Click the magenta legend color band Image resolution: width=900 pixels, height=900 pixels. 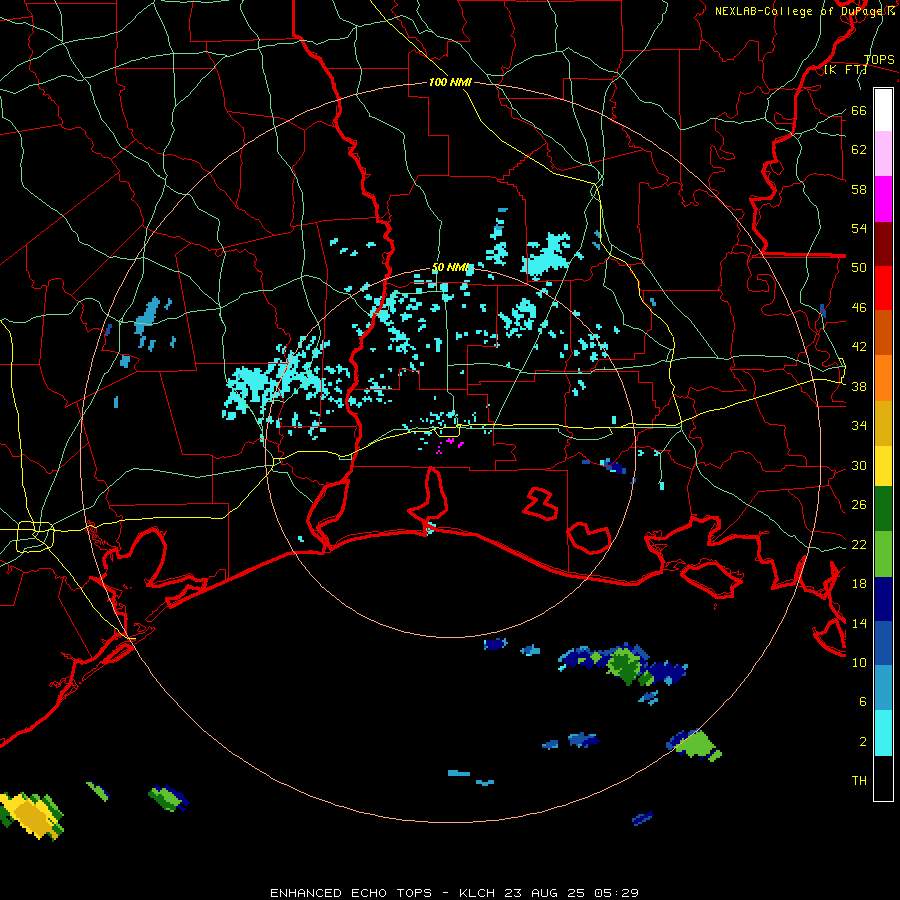coord(883,198)
